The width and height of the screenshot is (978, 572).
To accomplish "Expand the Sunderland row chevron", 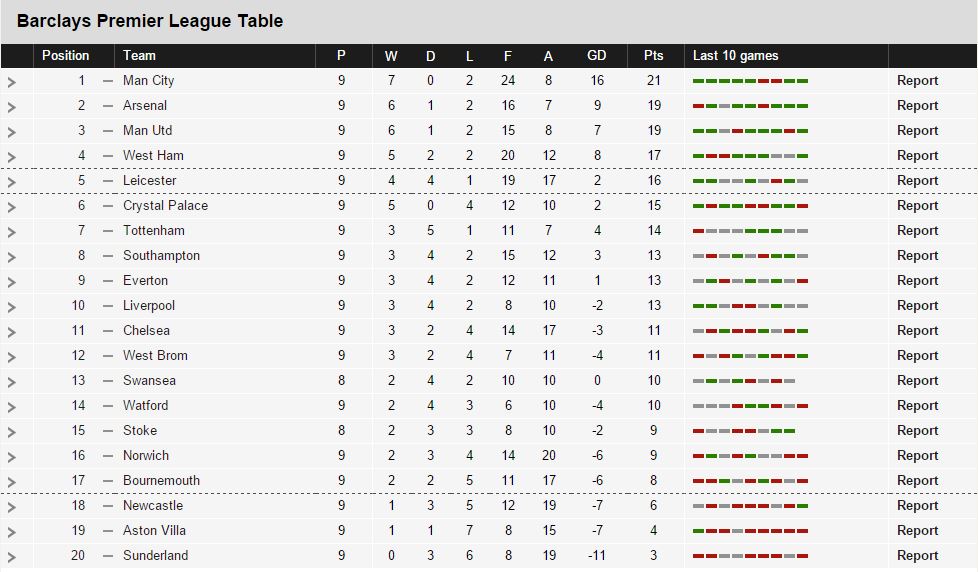I will 11,557.
